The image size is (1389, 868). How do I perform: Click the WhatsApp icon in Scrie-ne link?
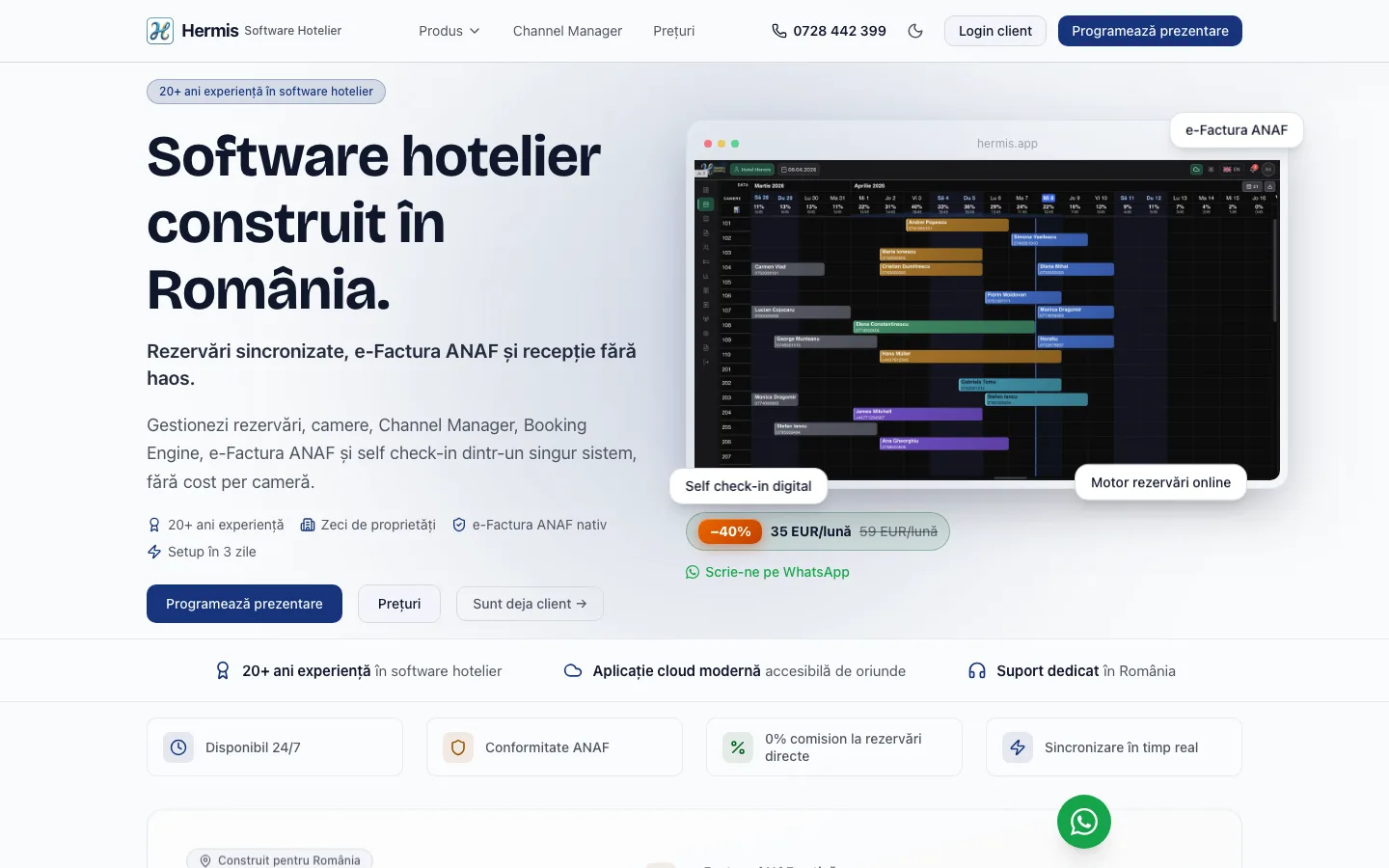[x=693, y=572]
